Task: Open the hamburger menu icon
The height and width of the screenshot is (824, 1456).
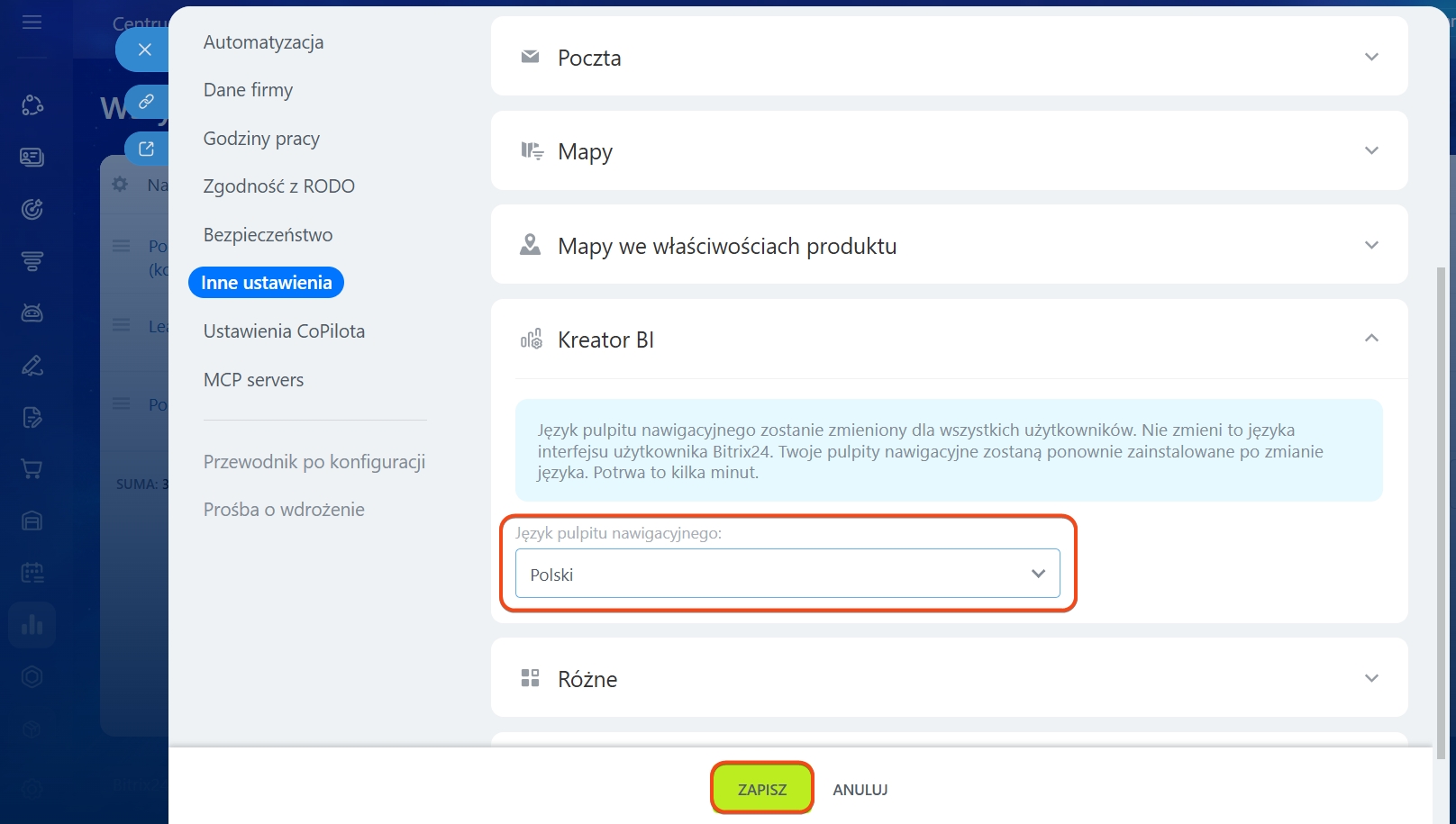Action: tap(32, 22)
